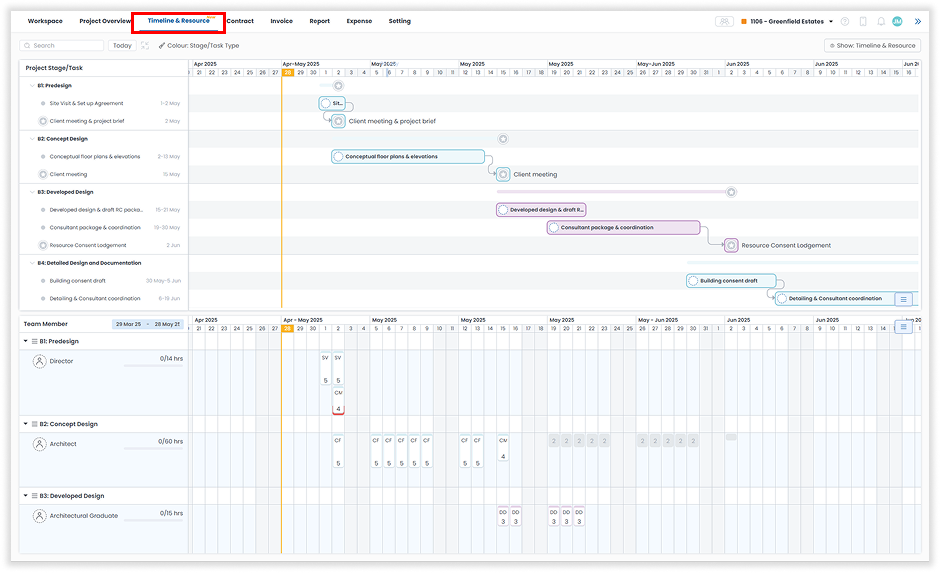Click the B2 Concept Design stage end marker
Viewport: 940px width, 573px height.
coord(503,139)
